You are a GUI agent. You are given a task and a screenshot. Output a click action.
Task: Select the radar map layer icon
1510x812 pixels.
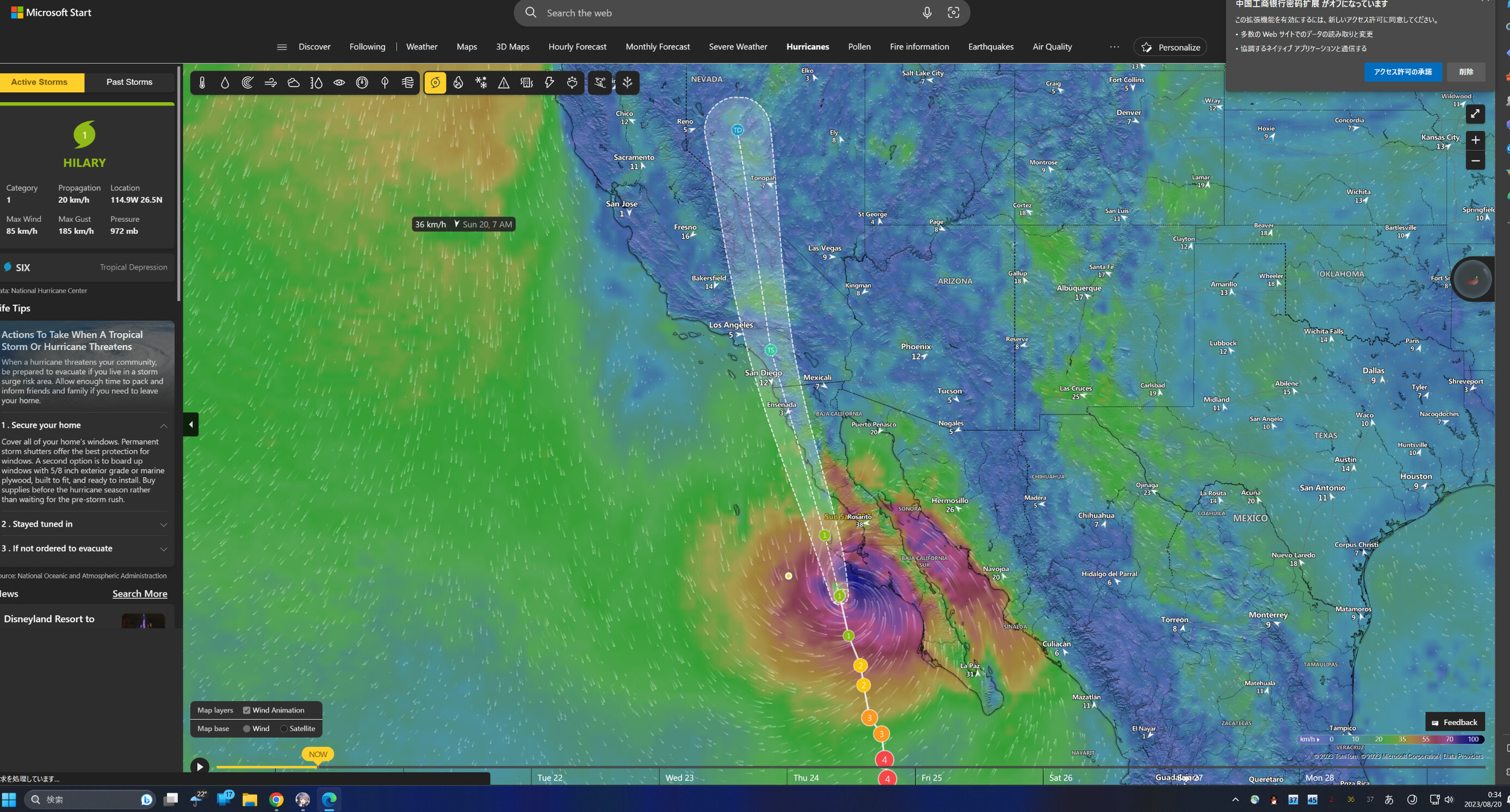pos(247,83)
